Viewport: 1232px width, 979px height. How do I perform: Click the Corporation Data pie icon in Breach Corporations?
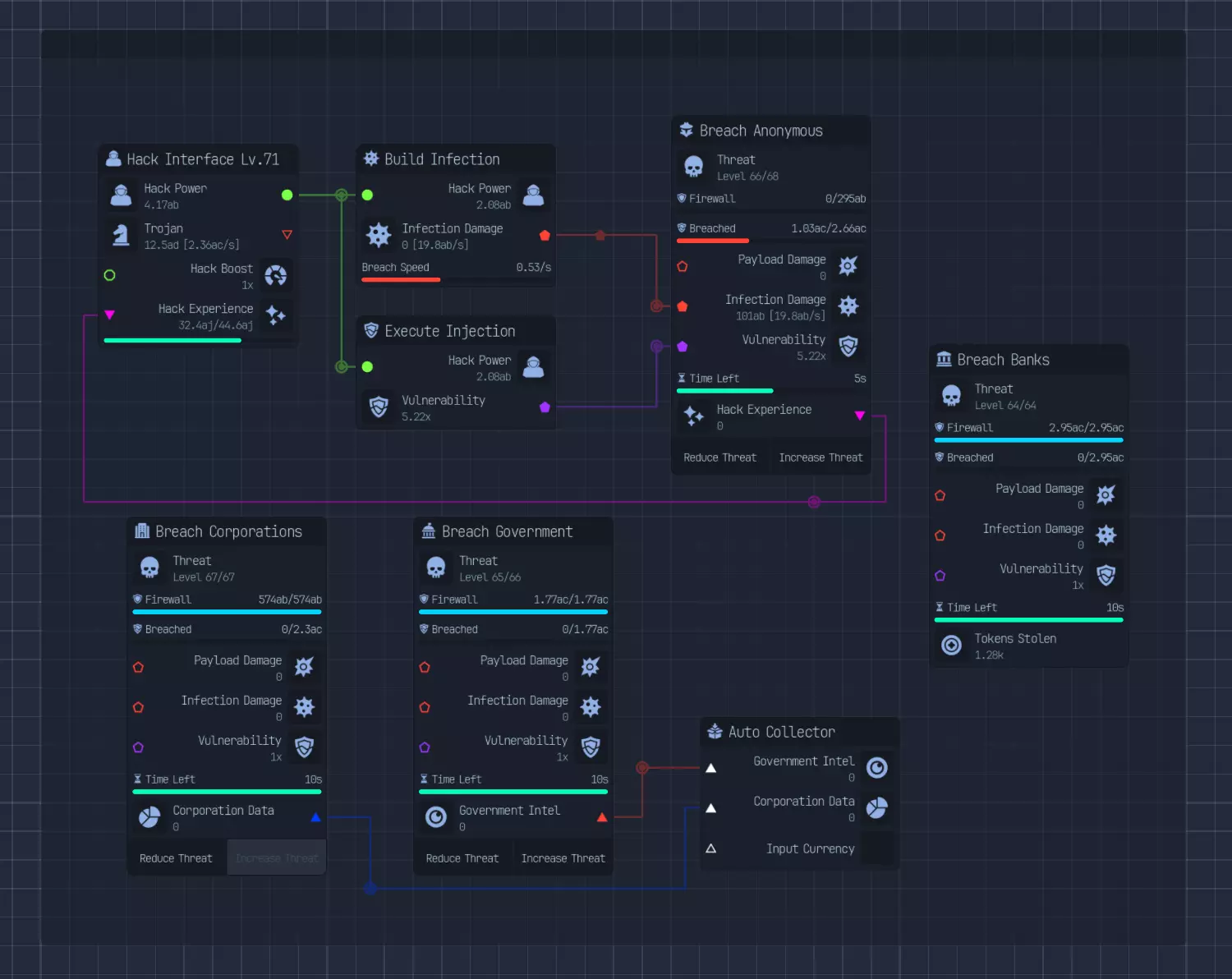[x=149, y=817]
